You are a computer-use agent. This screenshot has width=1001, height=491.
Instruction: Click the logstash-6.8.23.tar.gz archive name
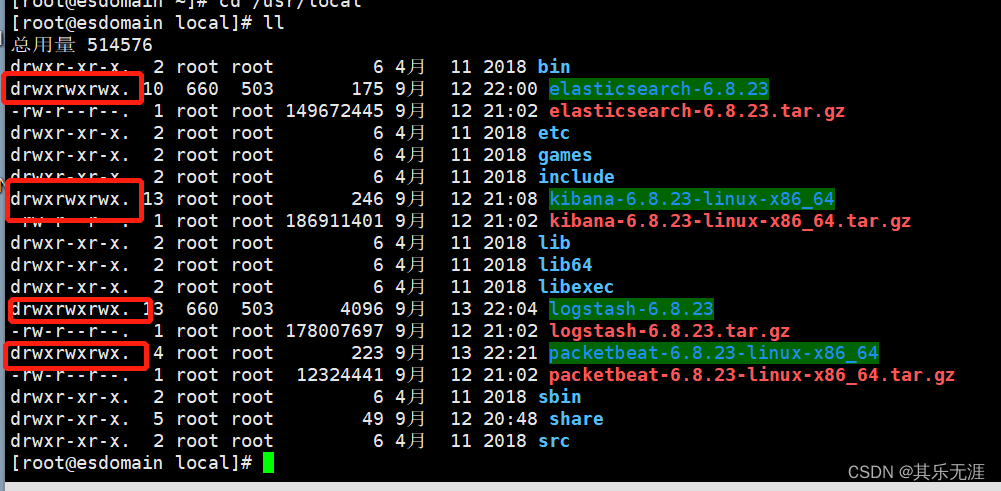coord(669,331)
